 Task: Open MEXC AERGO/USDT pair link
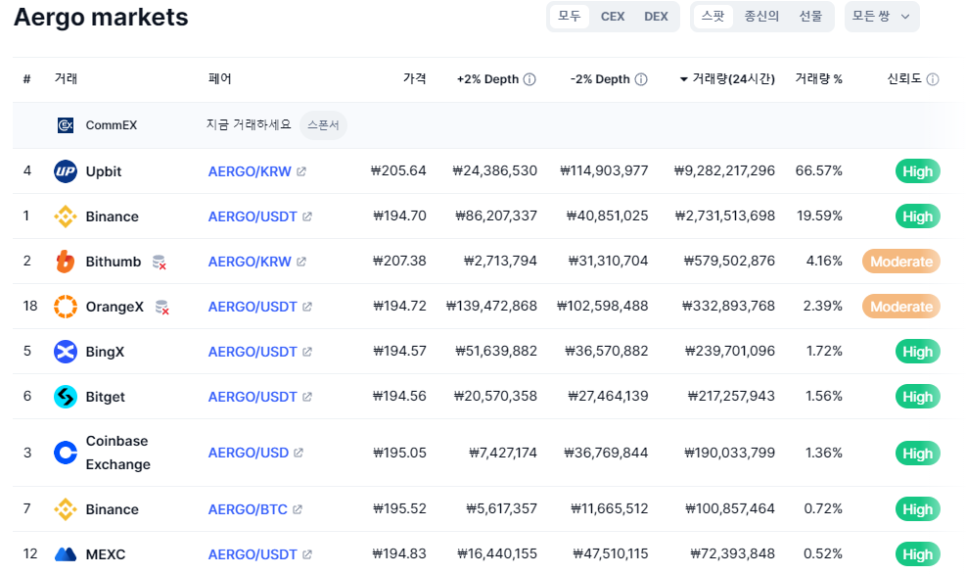(253, 554)
